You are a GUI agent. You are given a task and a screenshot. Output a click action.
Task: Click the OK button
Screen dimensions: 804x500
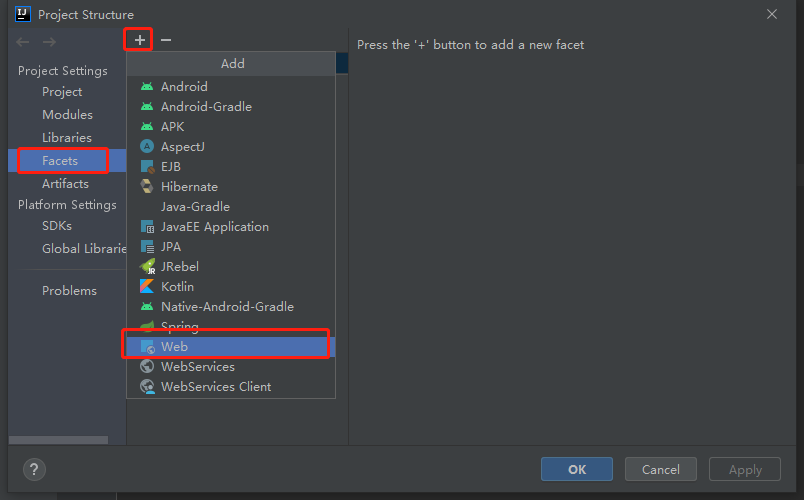pos(577,469)
